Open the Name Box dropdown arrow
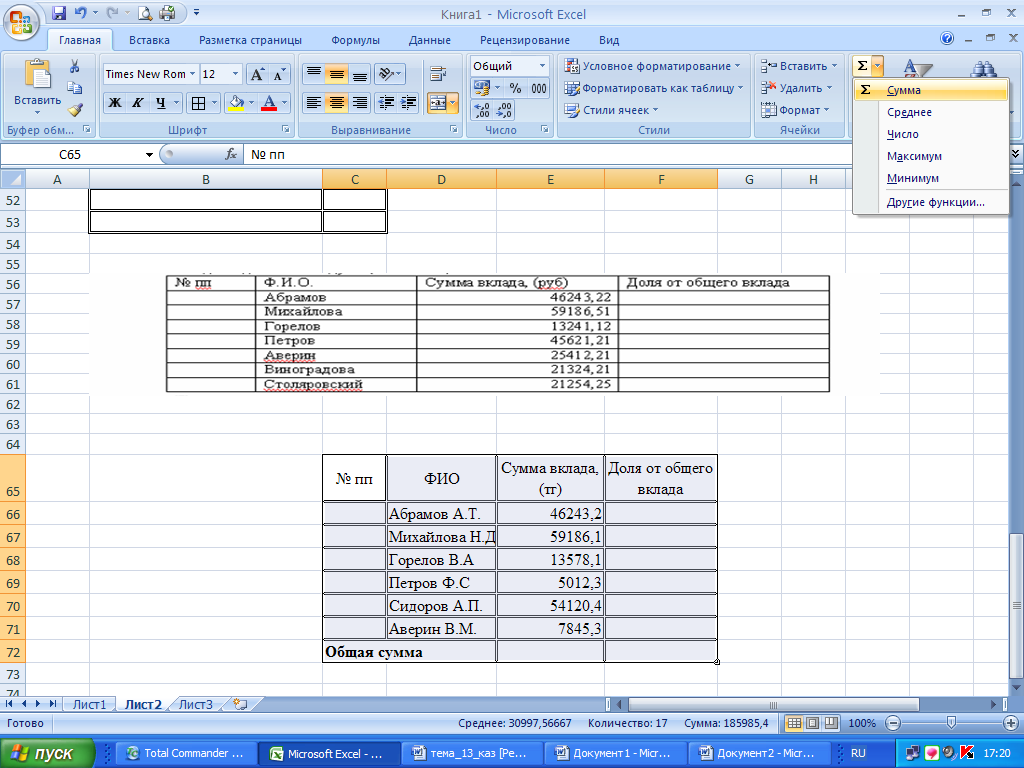 (149, 155)
